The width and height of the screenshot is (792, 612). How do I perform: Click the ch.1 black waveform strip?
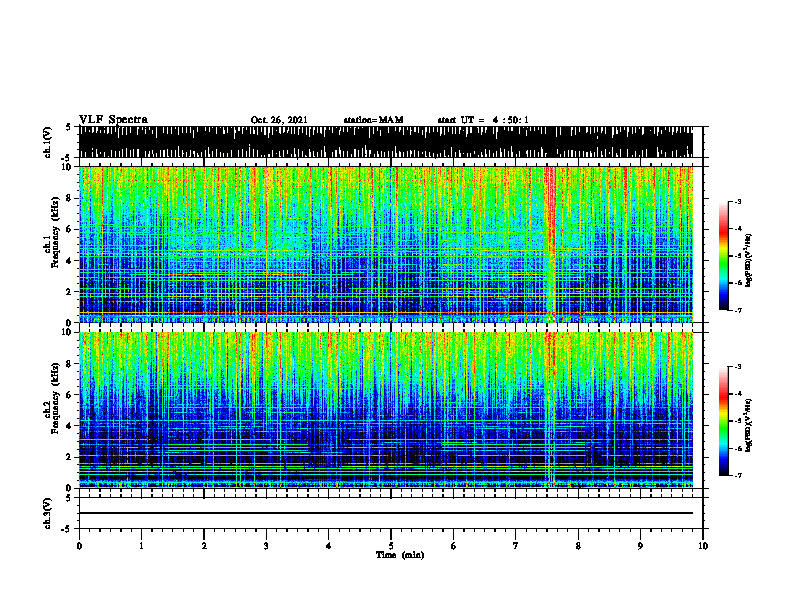[386, 142]
